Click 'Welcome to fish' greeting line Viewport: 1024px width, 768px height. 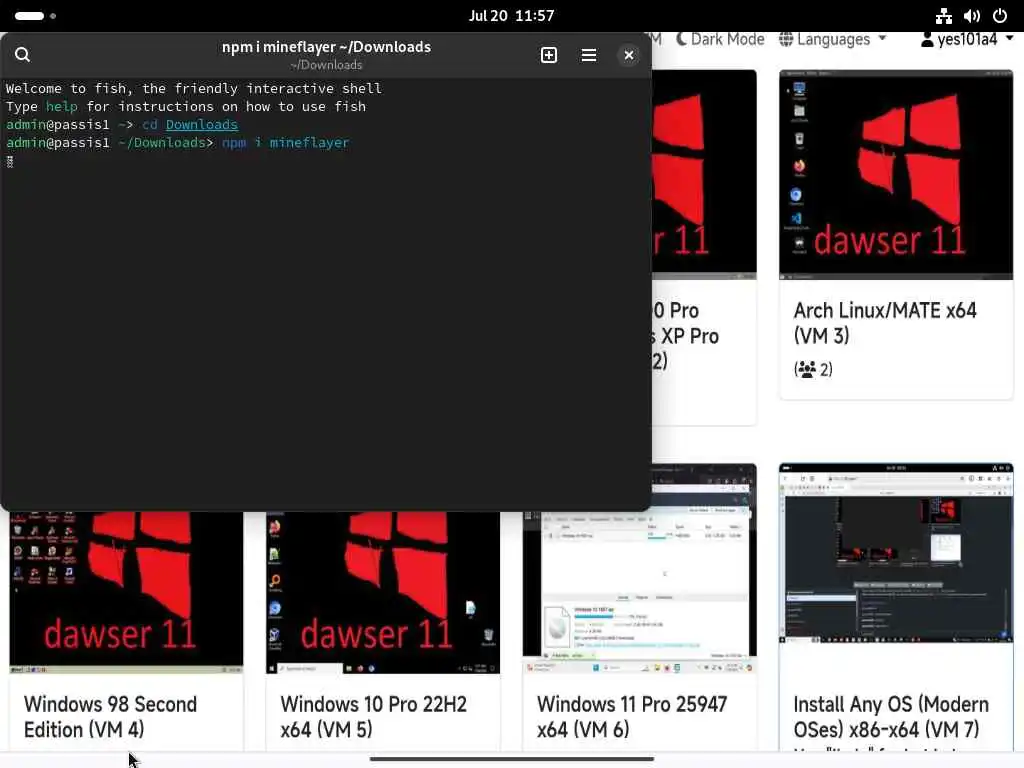(194, 88)
